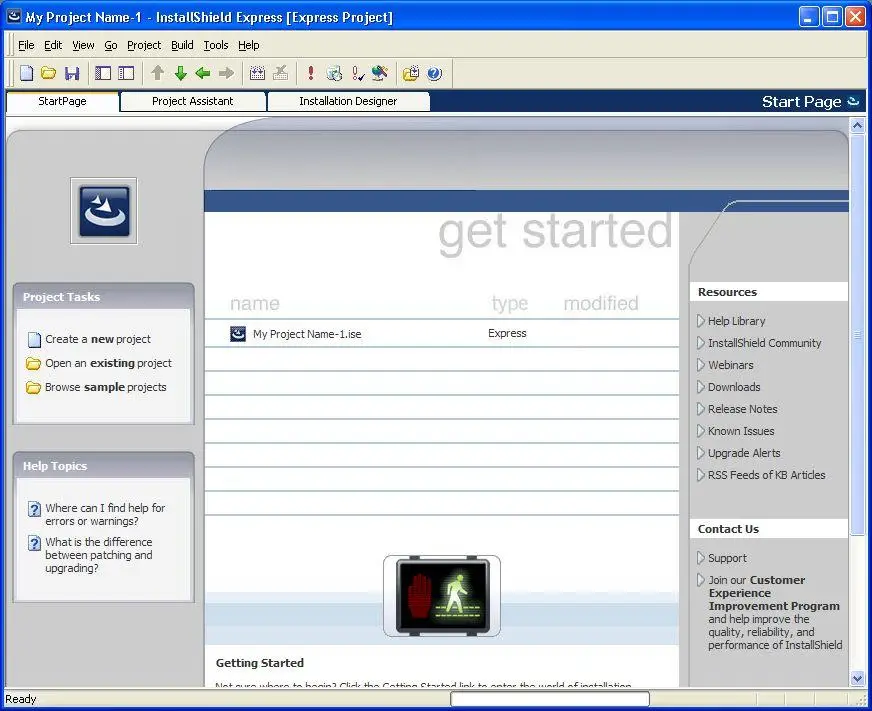Screen dimensions: 872x711
Task: Open the Tools menu
Action: click(x=216, y=45)
